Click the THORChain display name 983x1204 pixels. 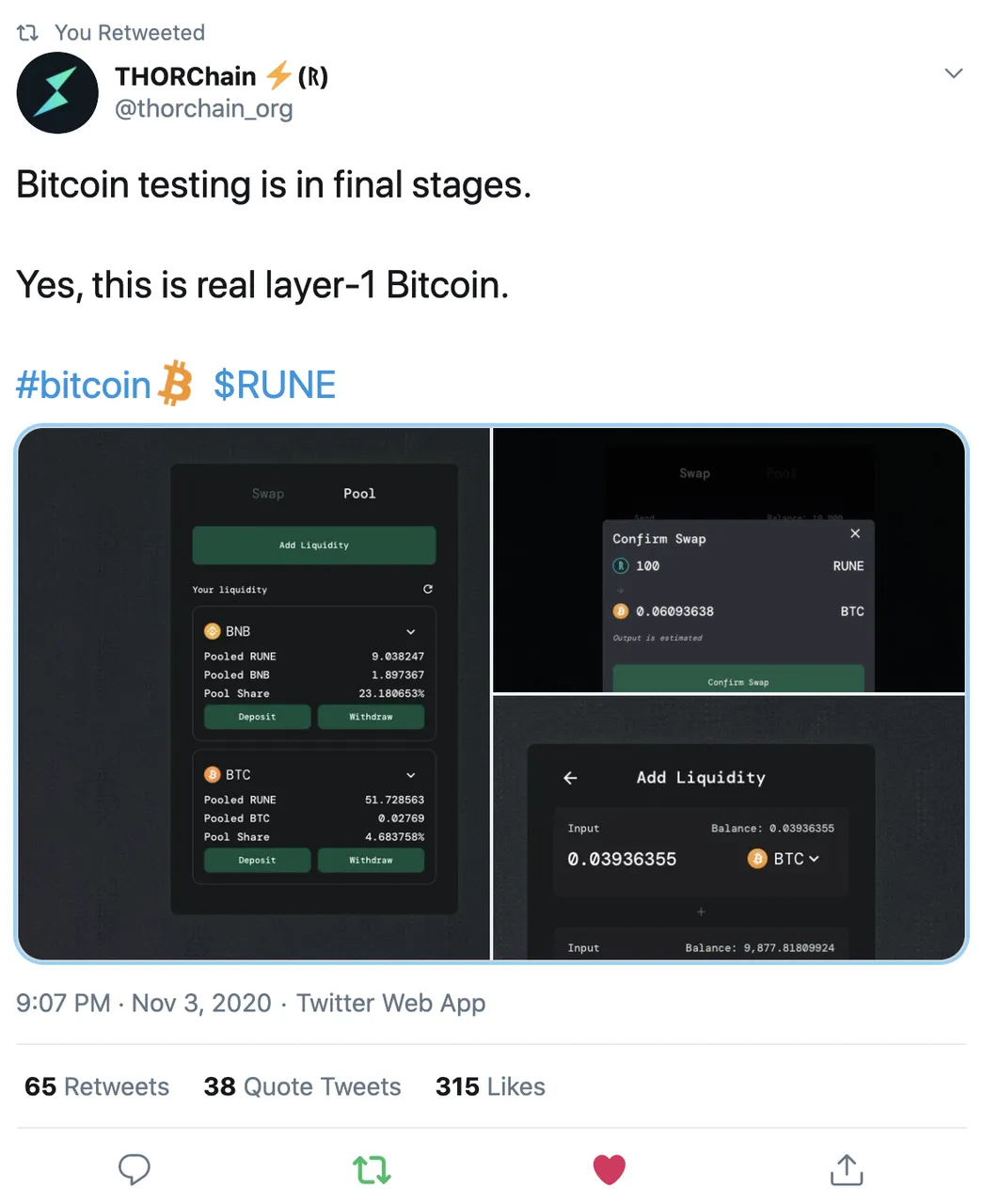point(185,76)
